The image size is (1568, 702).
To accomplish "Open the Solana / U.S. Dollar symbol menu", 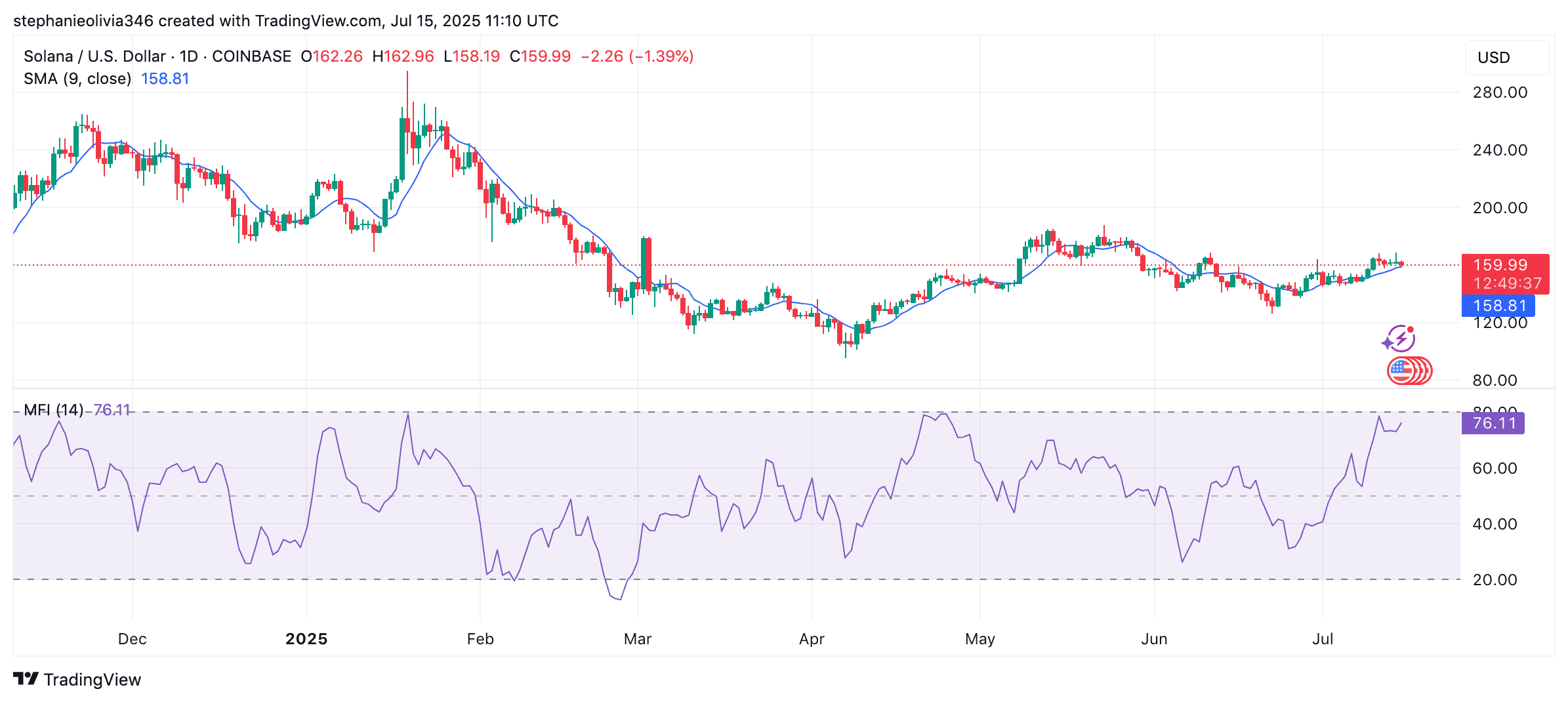I will click(x=92, y=56).
